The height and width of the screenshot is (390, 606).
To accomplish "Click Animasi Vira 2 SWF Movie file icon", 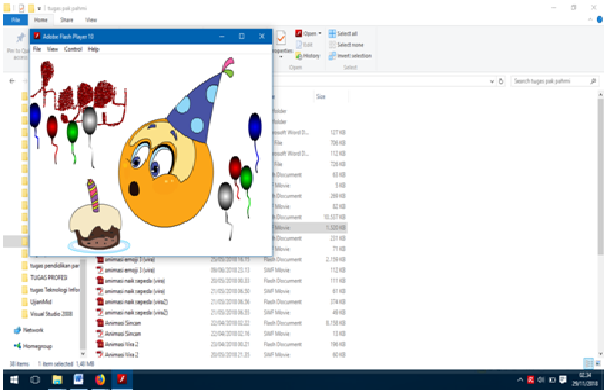I will [x=100, y=354].
